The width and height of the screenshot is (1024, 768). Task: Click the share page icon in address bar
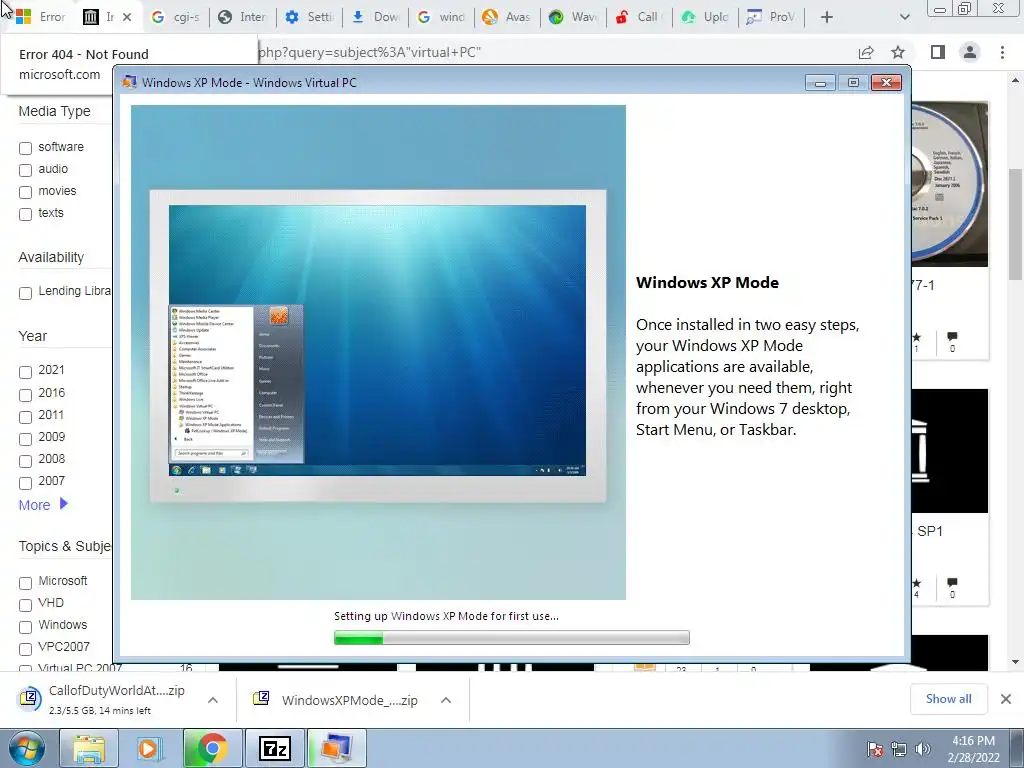866,52
